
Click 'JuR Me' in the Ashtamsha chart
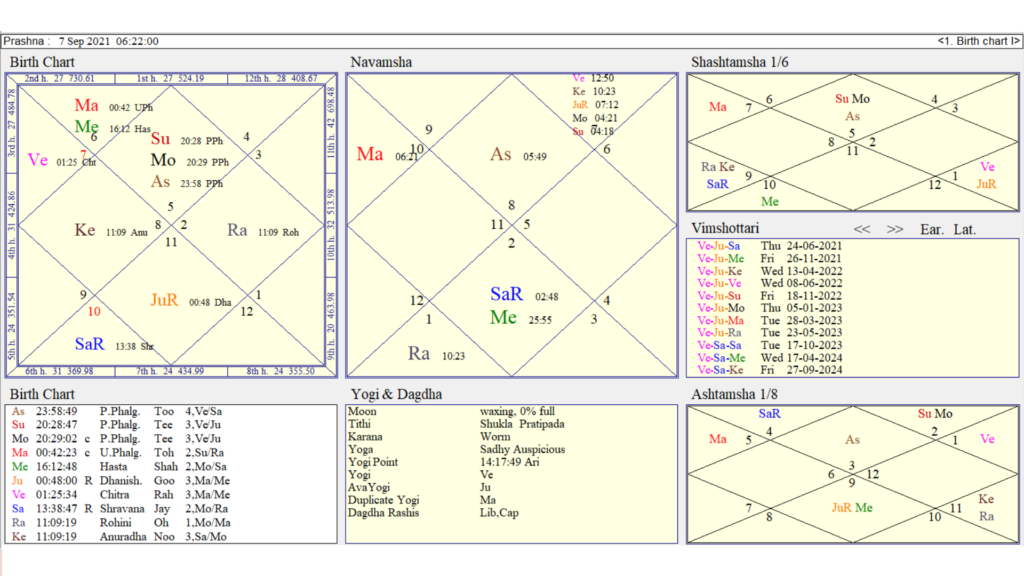pyautogui.click(x=852, y=507)
